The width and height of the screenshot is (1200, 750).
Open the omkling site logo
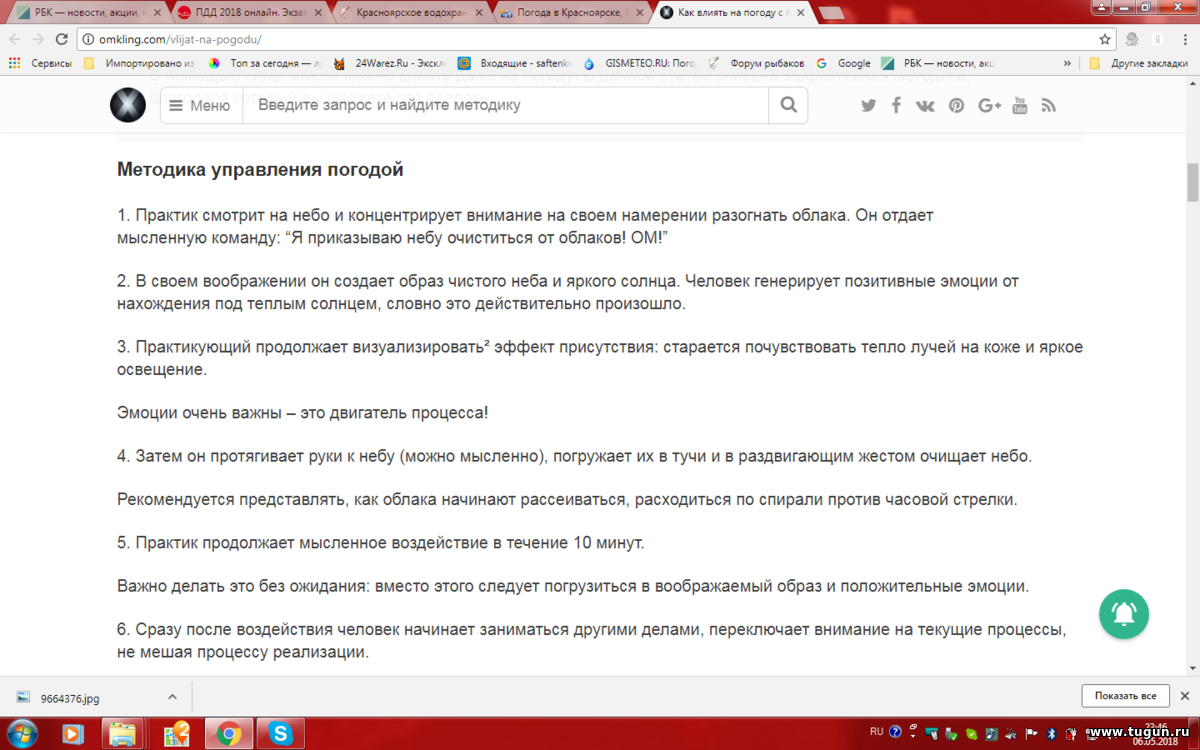click(128, 105)
